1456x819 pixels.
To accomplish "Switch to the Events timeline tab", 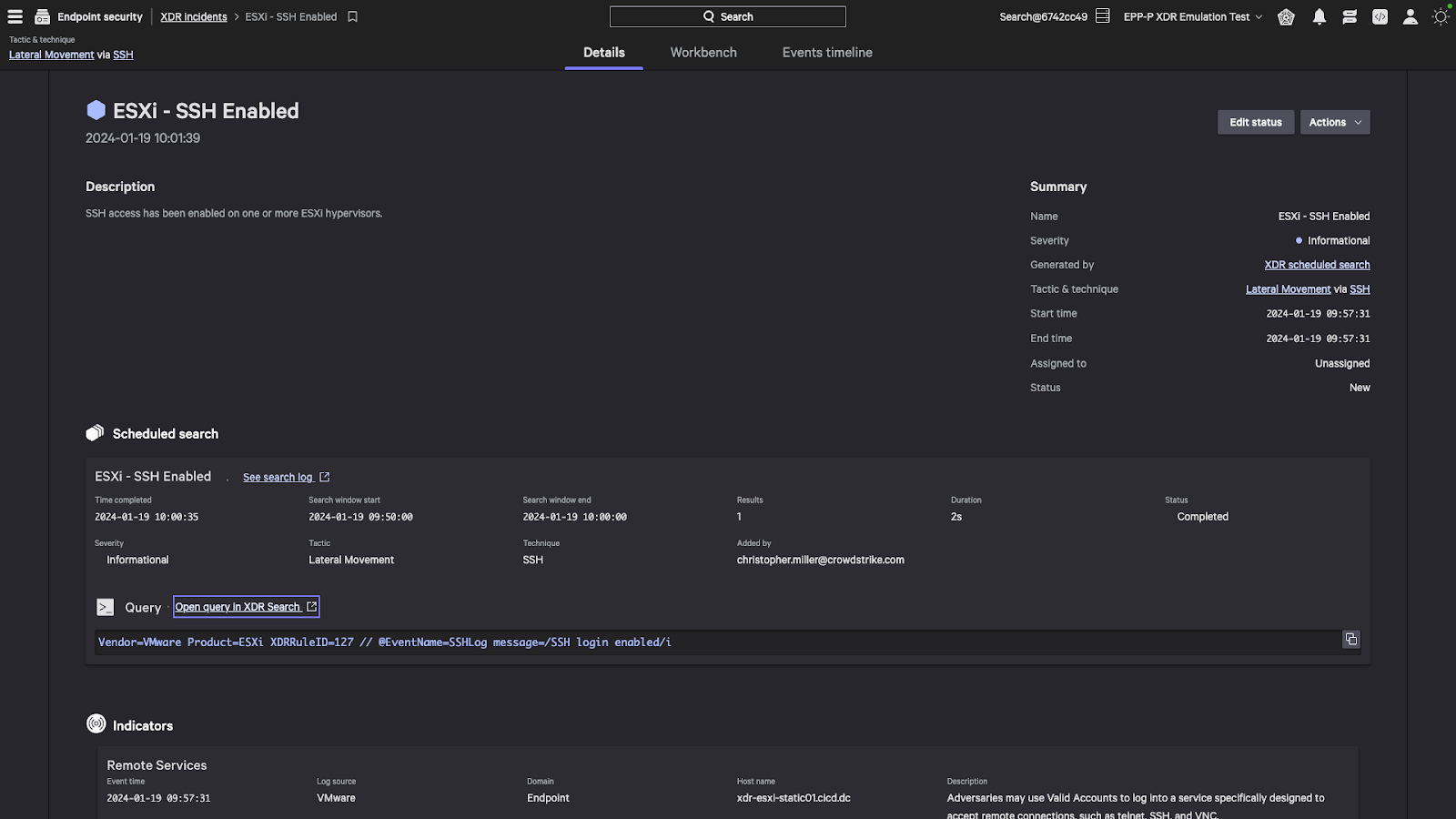I will click(827, 53).
